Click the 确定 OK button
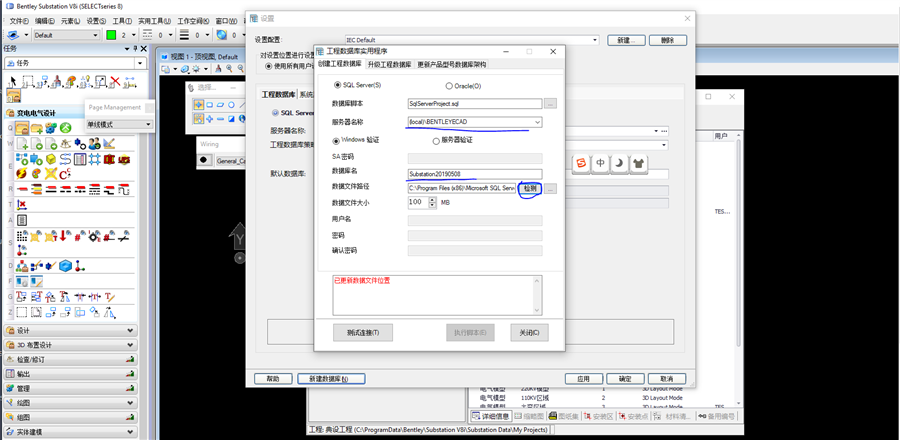 pos(625,379)
